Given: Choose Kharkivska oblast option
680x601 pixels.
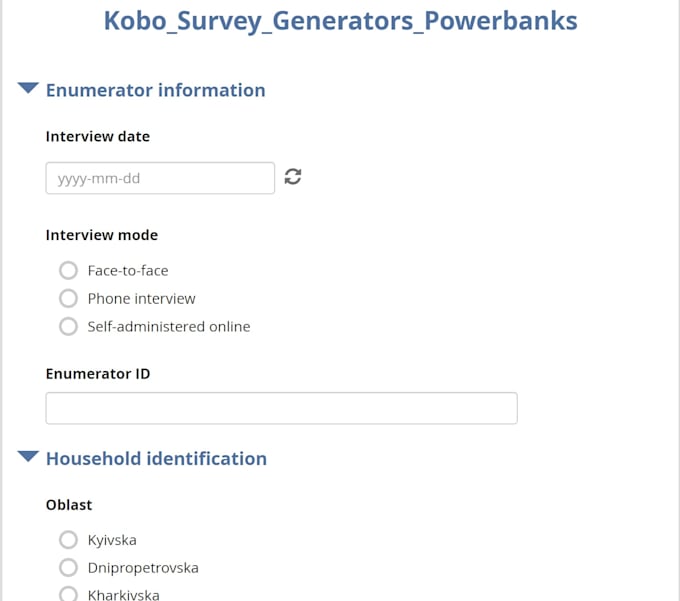Looking at the screenshot, I should pos(69,594).
